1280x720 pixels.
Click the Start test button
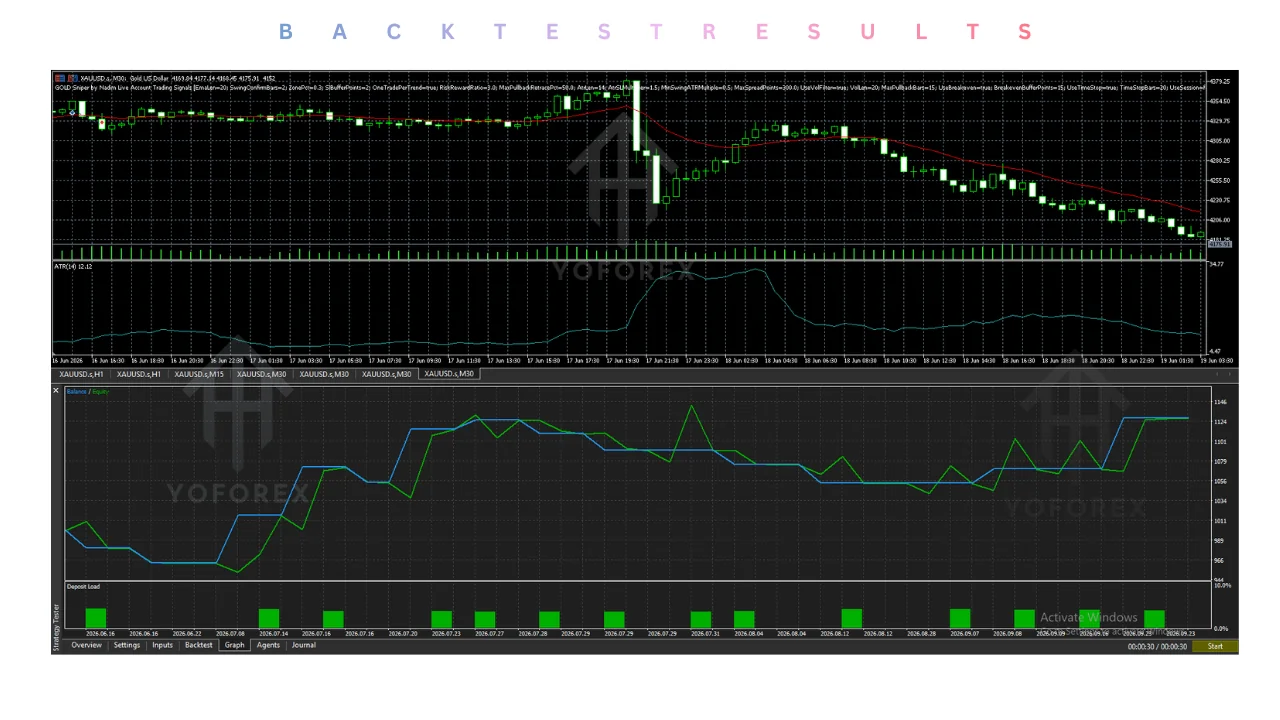[x=1215, y=647]
